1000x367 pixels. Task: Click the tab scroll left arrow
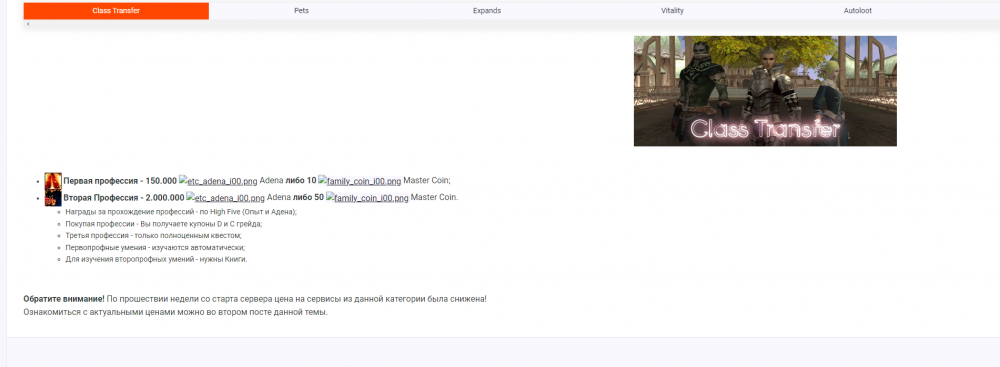coord(28,24)
